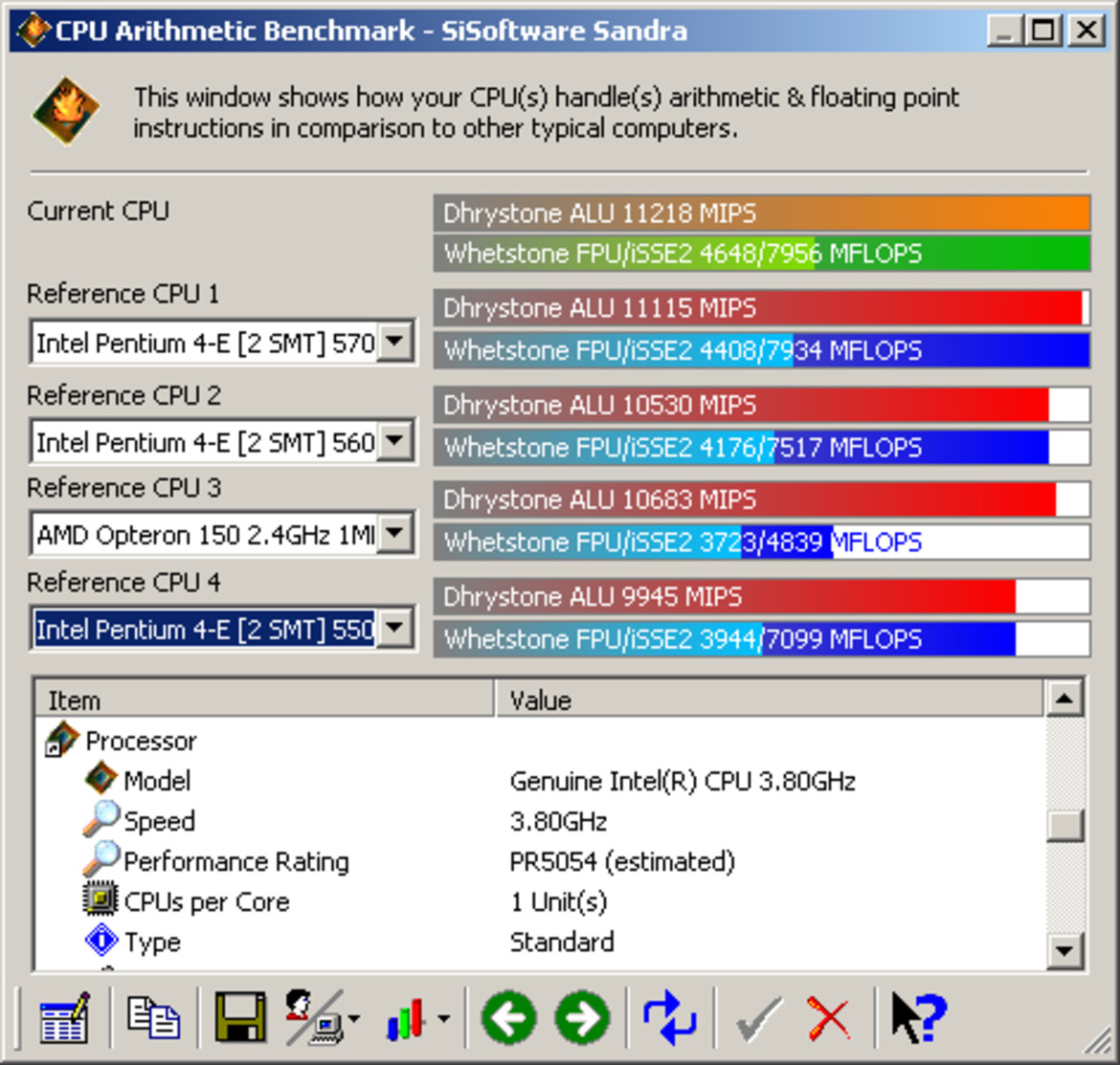Click the Dhrystone ALU 9945 MIPS bar

762,596
